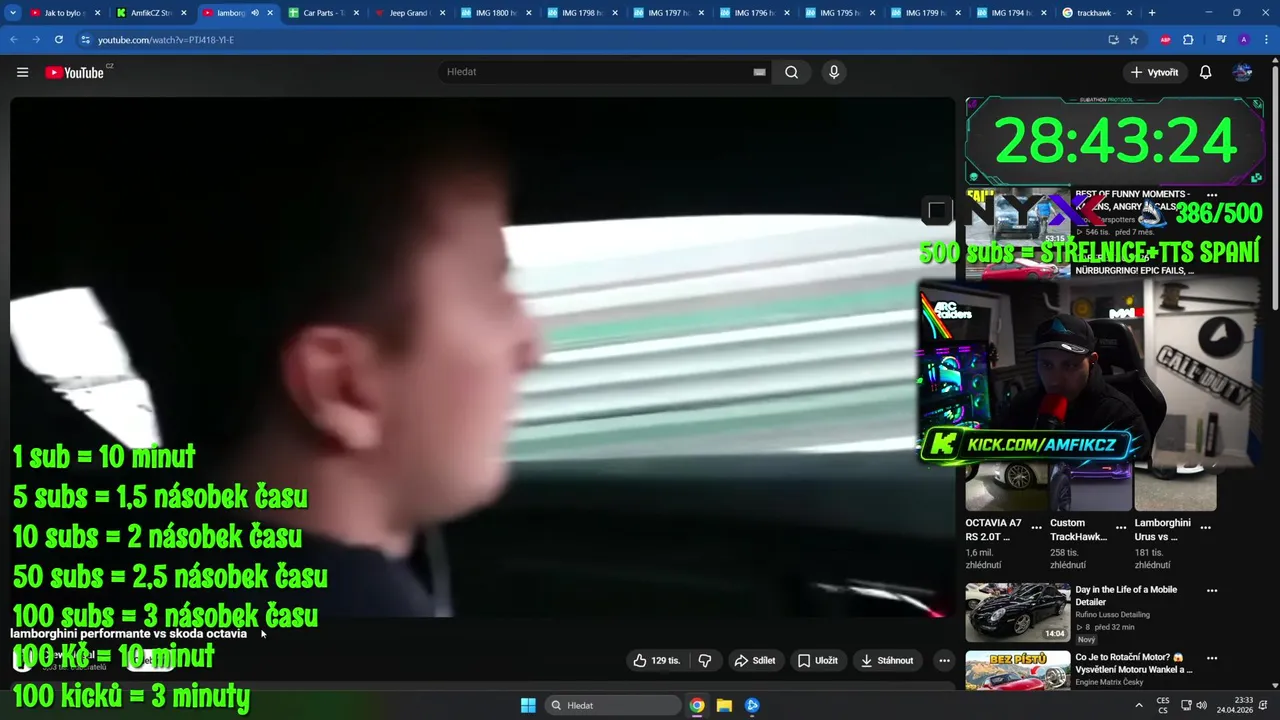The height and width of the screenshot is (720, 1280).
Task: Open options for Custom TrackHawk video
Action: point(1121,527)
